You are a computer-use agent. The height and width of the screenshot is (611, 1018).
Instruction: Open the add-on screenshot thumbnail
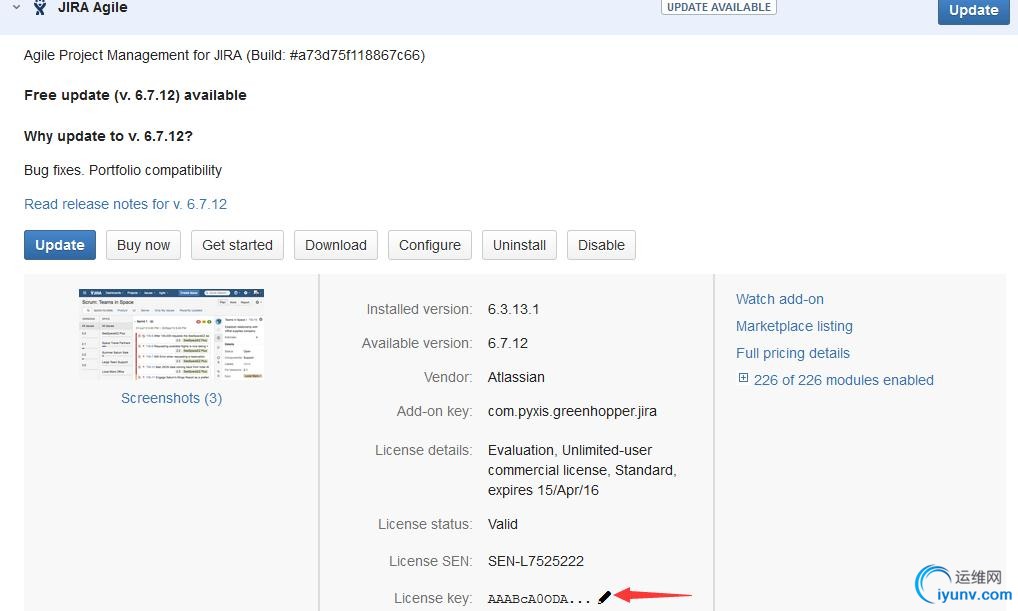(x=171, y=334)
